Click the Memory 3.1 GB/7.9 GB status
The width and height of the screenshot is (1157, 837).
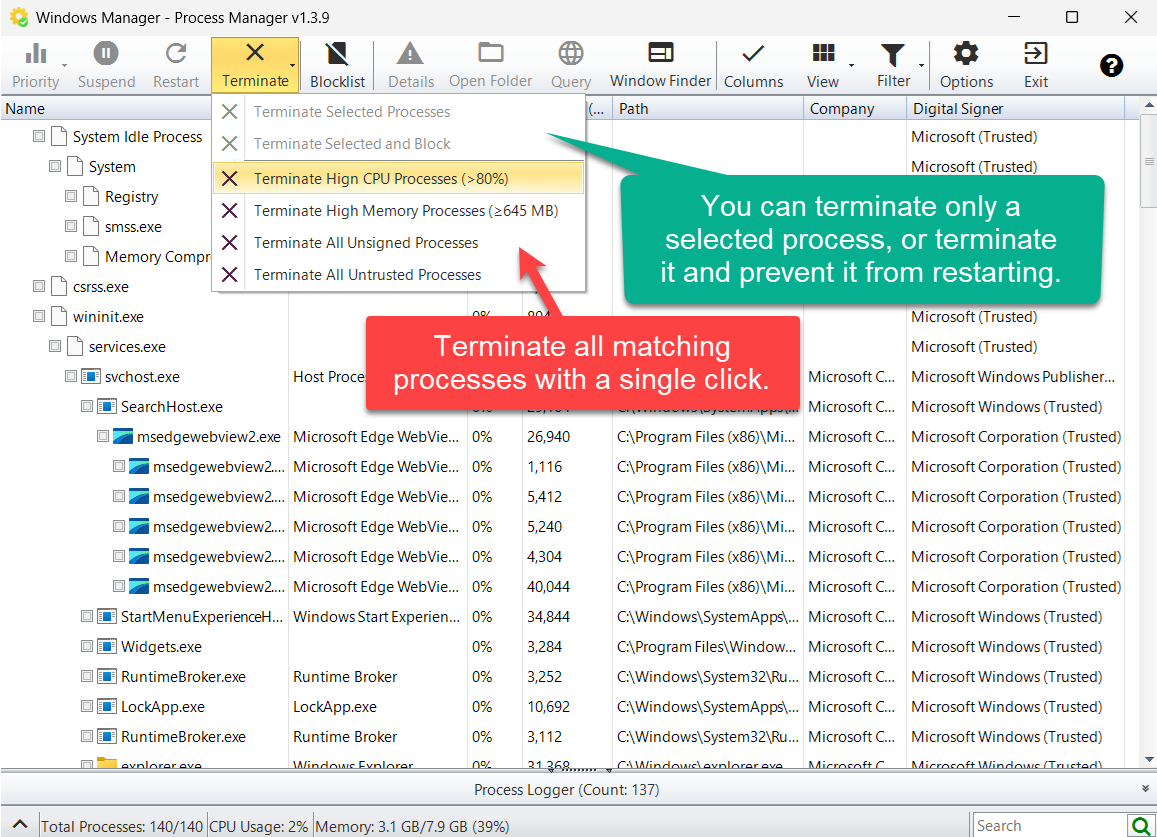click(412, 826)
